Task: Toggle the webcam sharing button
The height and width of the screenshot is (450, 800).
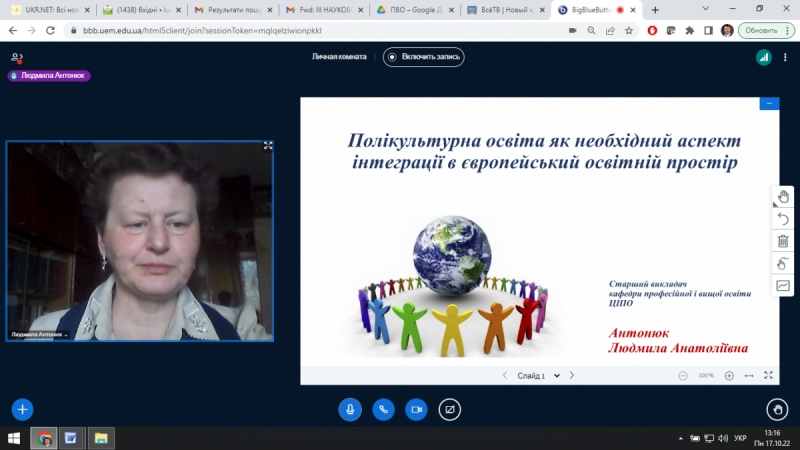Action: point(416,409)
